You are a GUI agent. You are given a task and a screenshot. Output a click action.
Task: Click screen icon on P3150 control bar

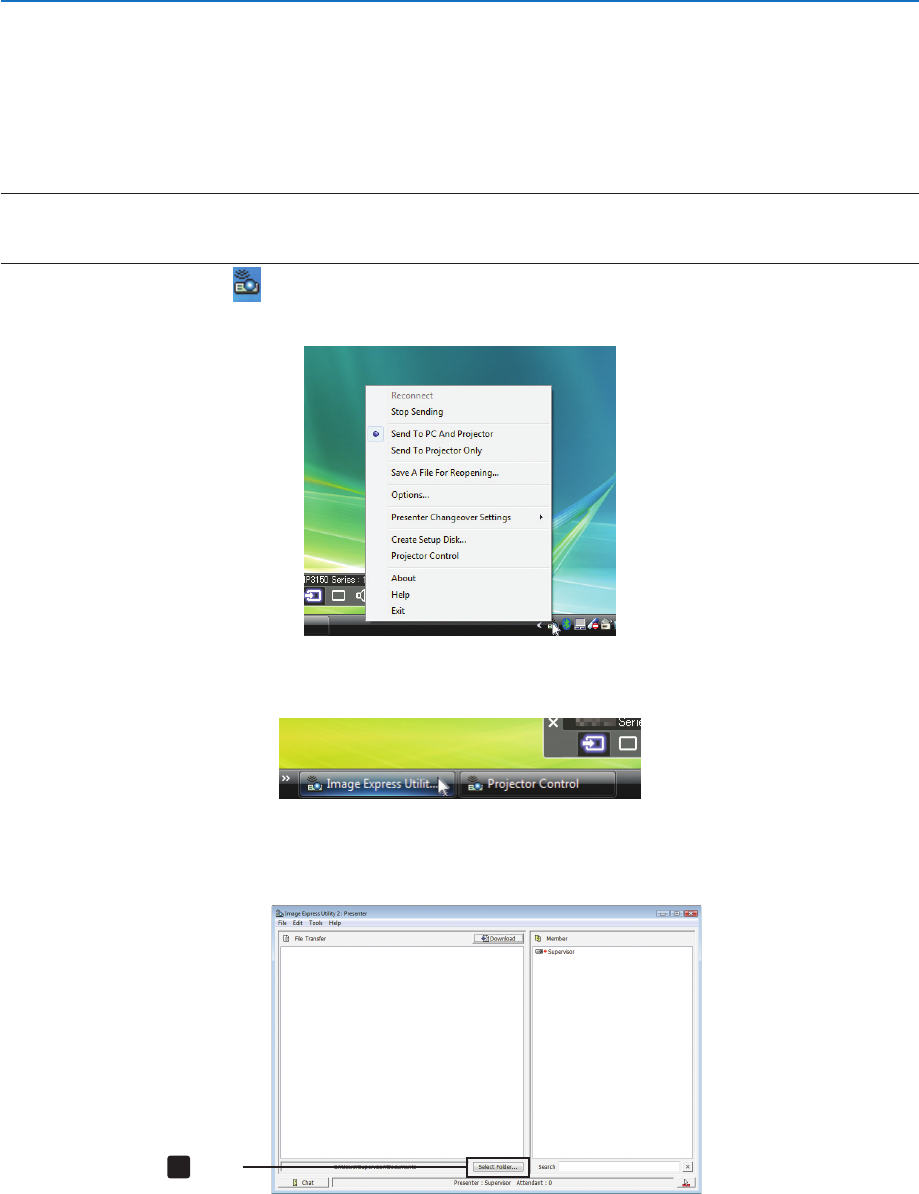tap(339, 595)
